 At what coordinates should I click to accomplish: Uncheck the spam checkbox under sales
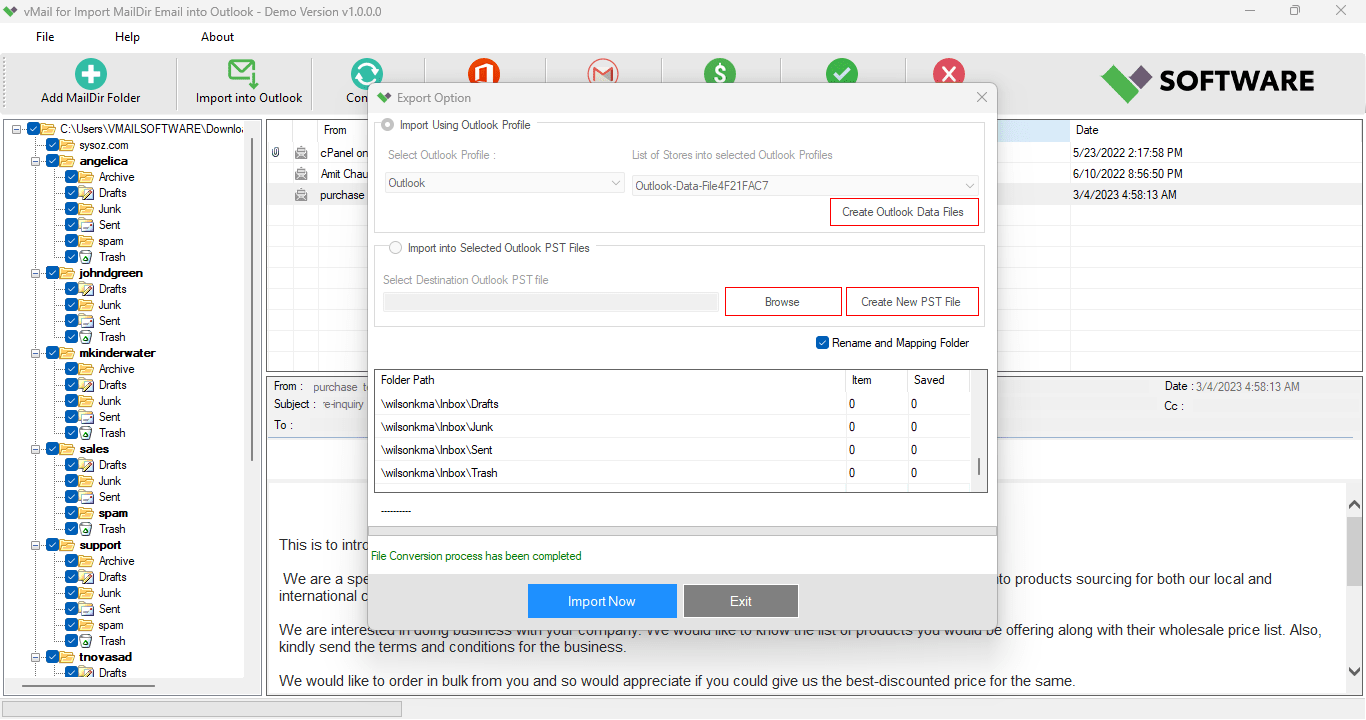(x=72, y=513)
